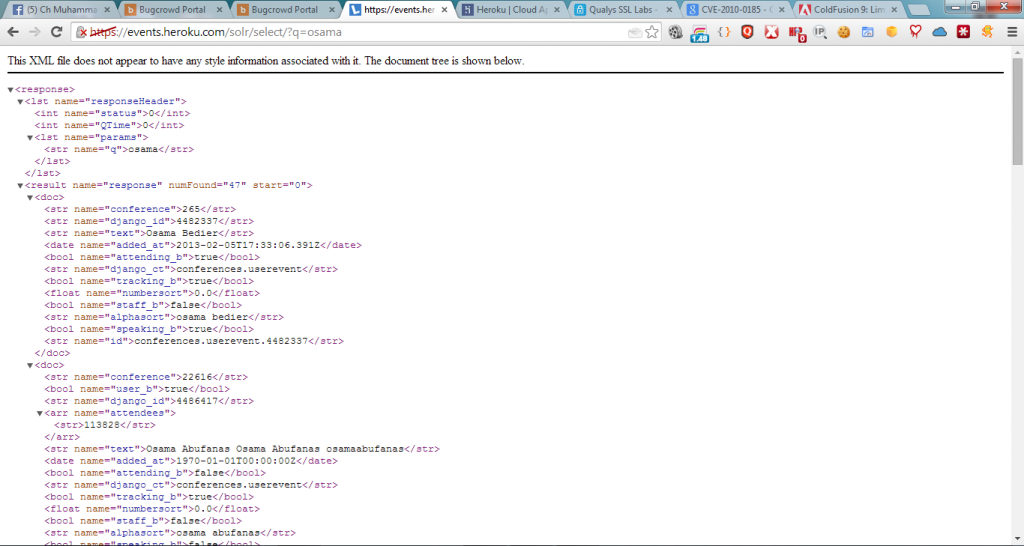Open the red X extension icon
1024x546 pixels.
(771, 32)
